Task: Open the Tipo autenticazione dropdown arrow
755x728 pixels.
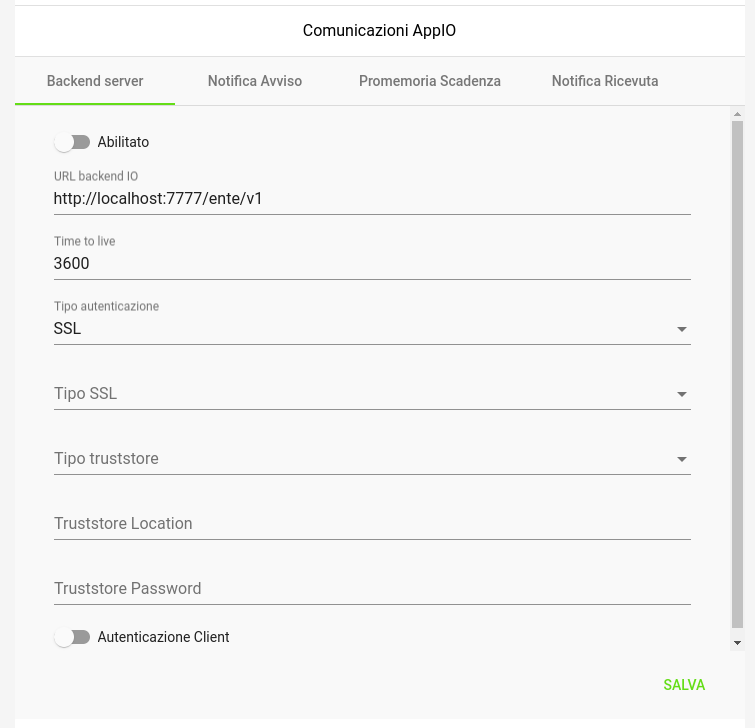Action: tap(681, 329)
